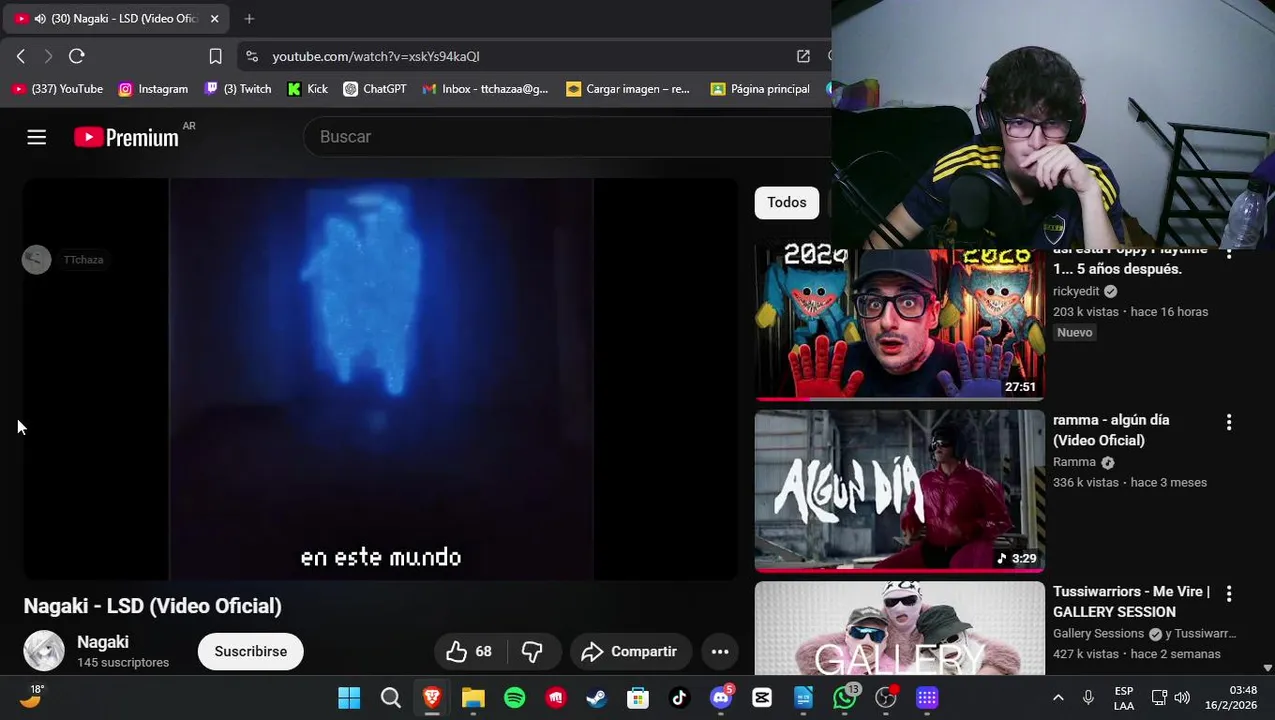
Task: Open ramma - algún día thumbnail
Action: (x=900, y=490)
